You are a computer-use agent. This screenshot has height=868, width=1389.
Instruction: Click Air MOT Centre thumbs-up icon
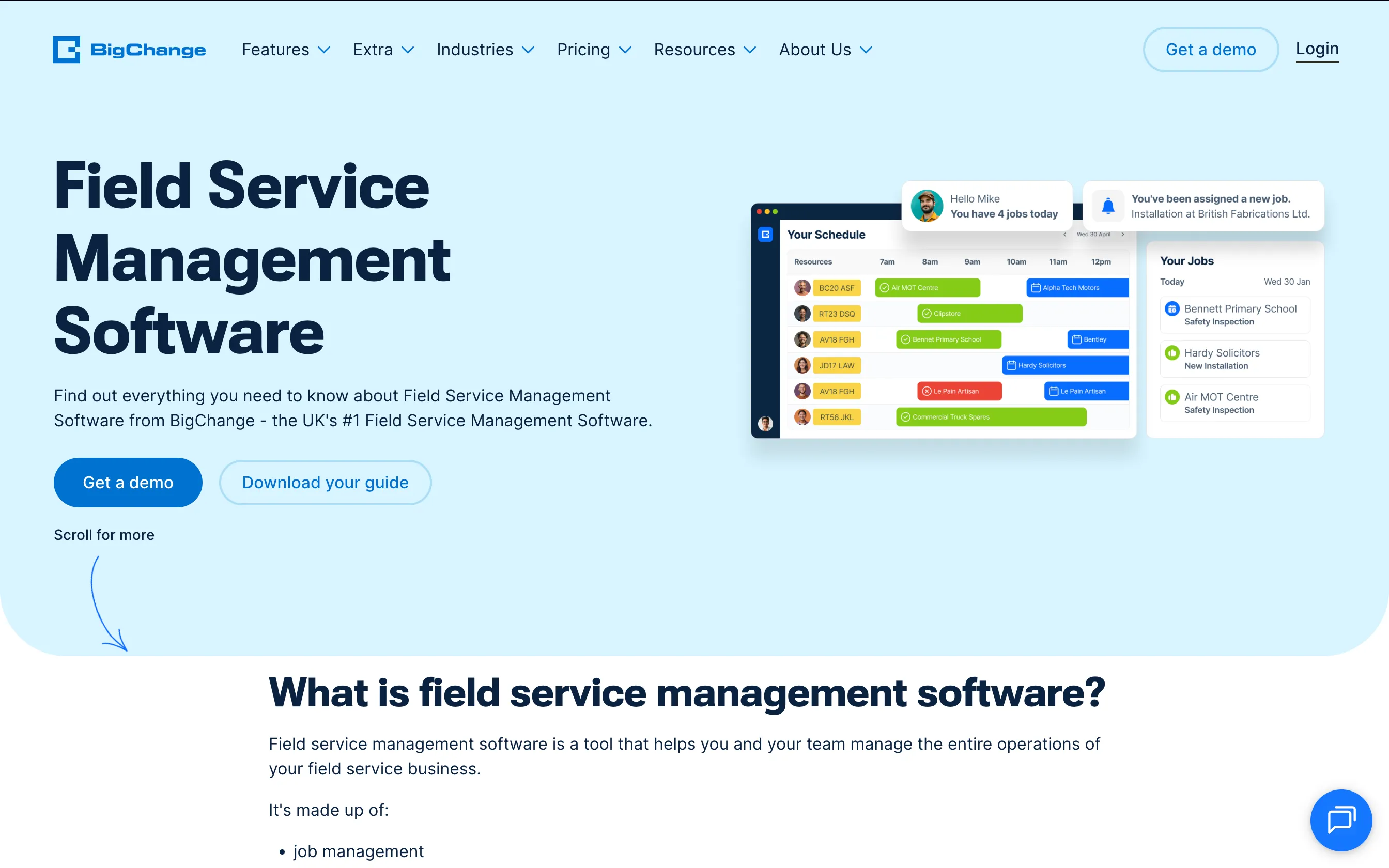(1172, 397)
